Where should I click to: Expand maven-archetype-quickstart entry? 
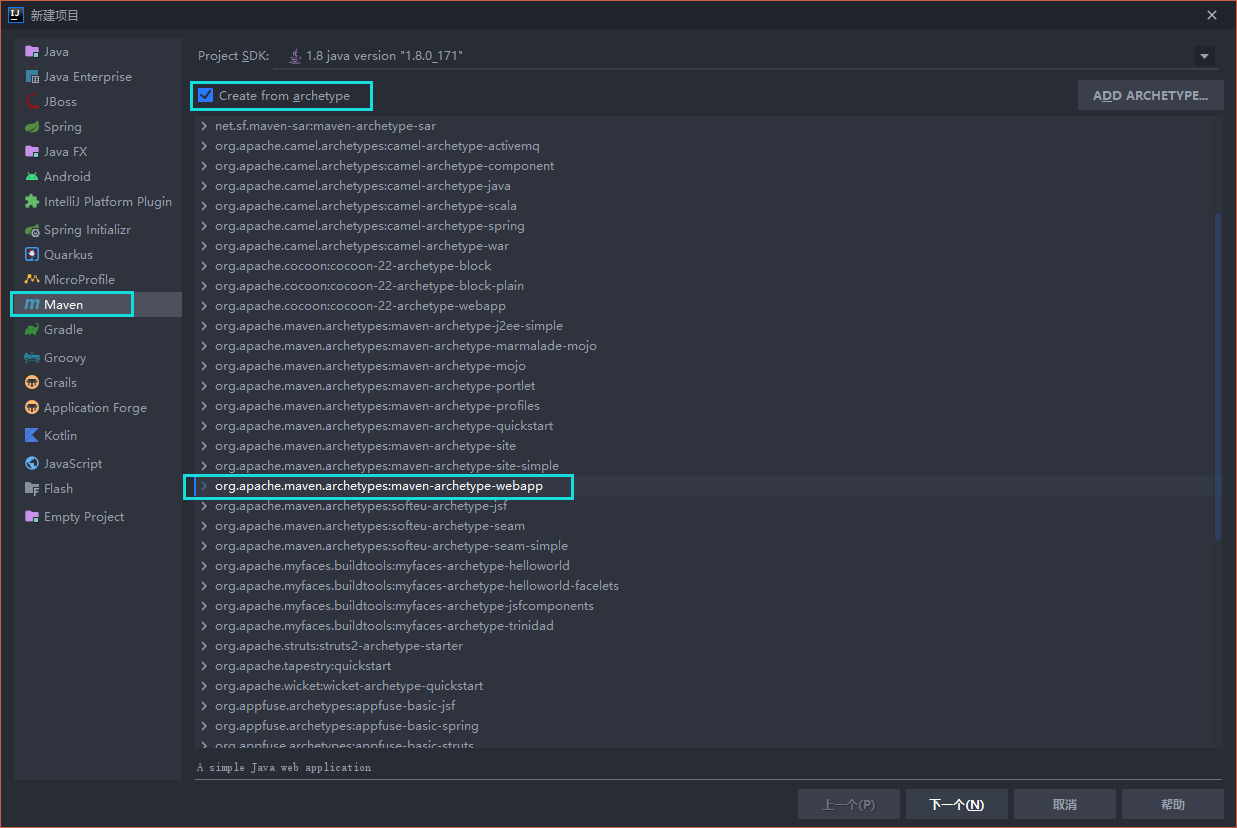[x=204, y=426]
